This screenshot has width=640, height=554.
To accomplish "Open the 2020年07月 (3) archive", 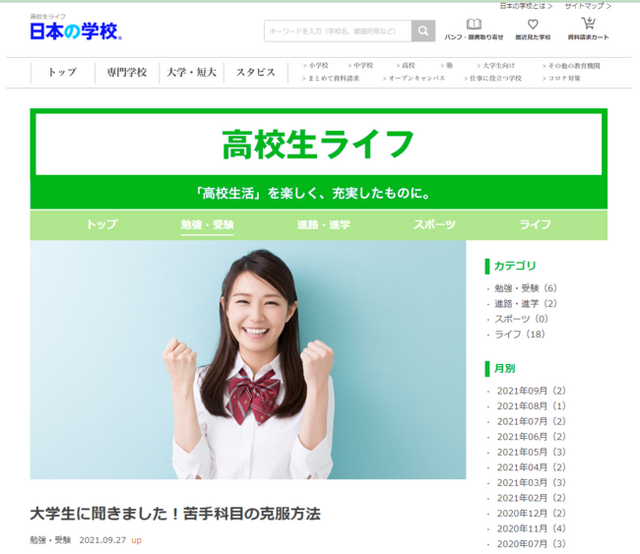I will coord(531,544).
